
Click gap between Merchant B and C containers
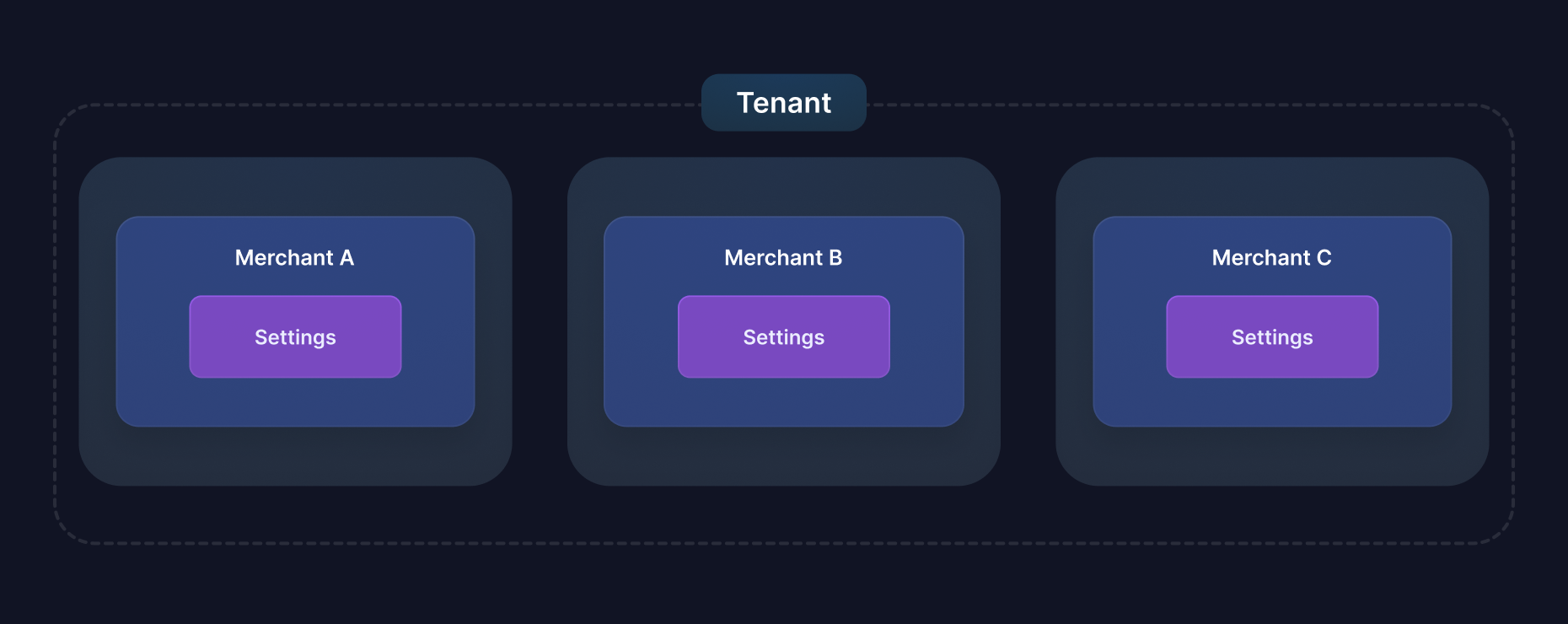(x=1028, y=320)
